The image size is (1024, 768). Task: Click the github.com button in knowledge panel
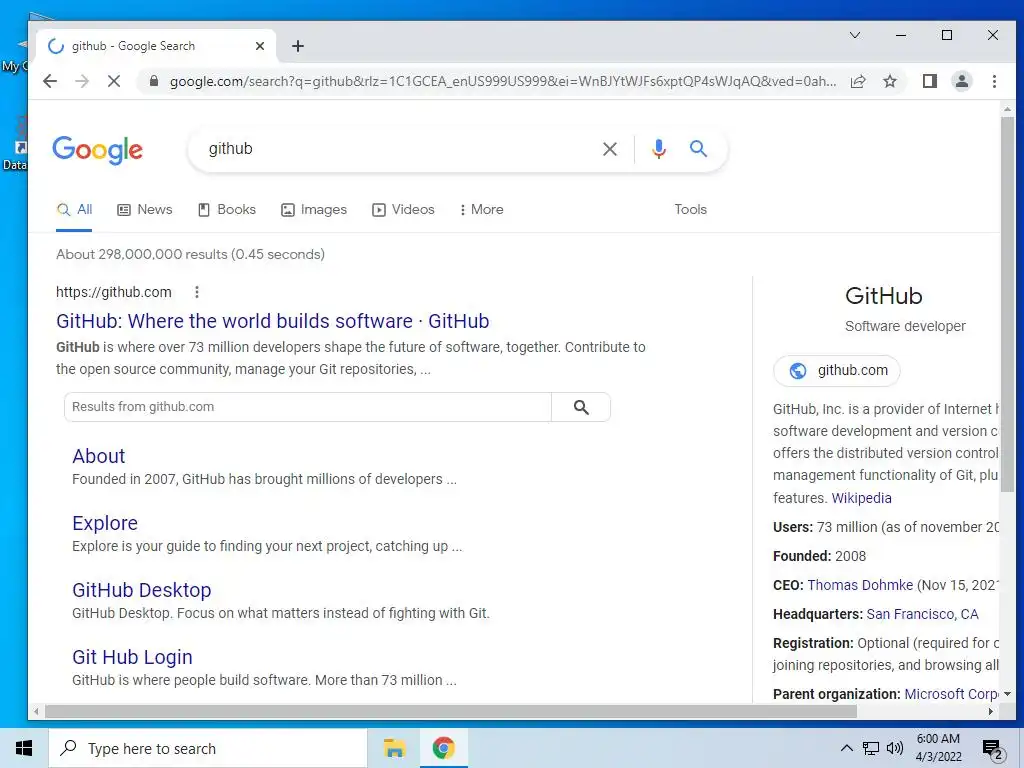837,370
